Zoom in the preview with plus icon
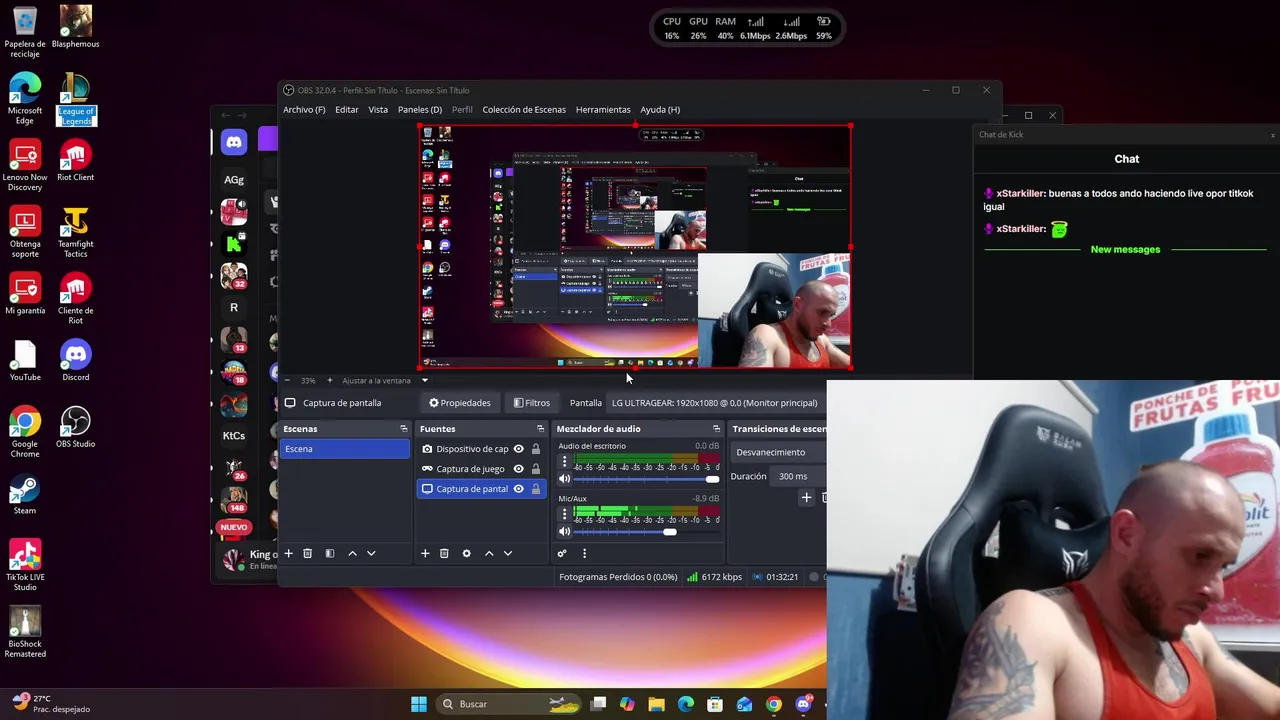 329,380
